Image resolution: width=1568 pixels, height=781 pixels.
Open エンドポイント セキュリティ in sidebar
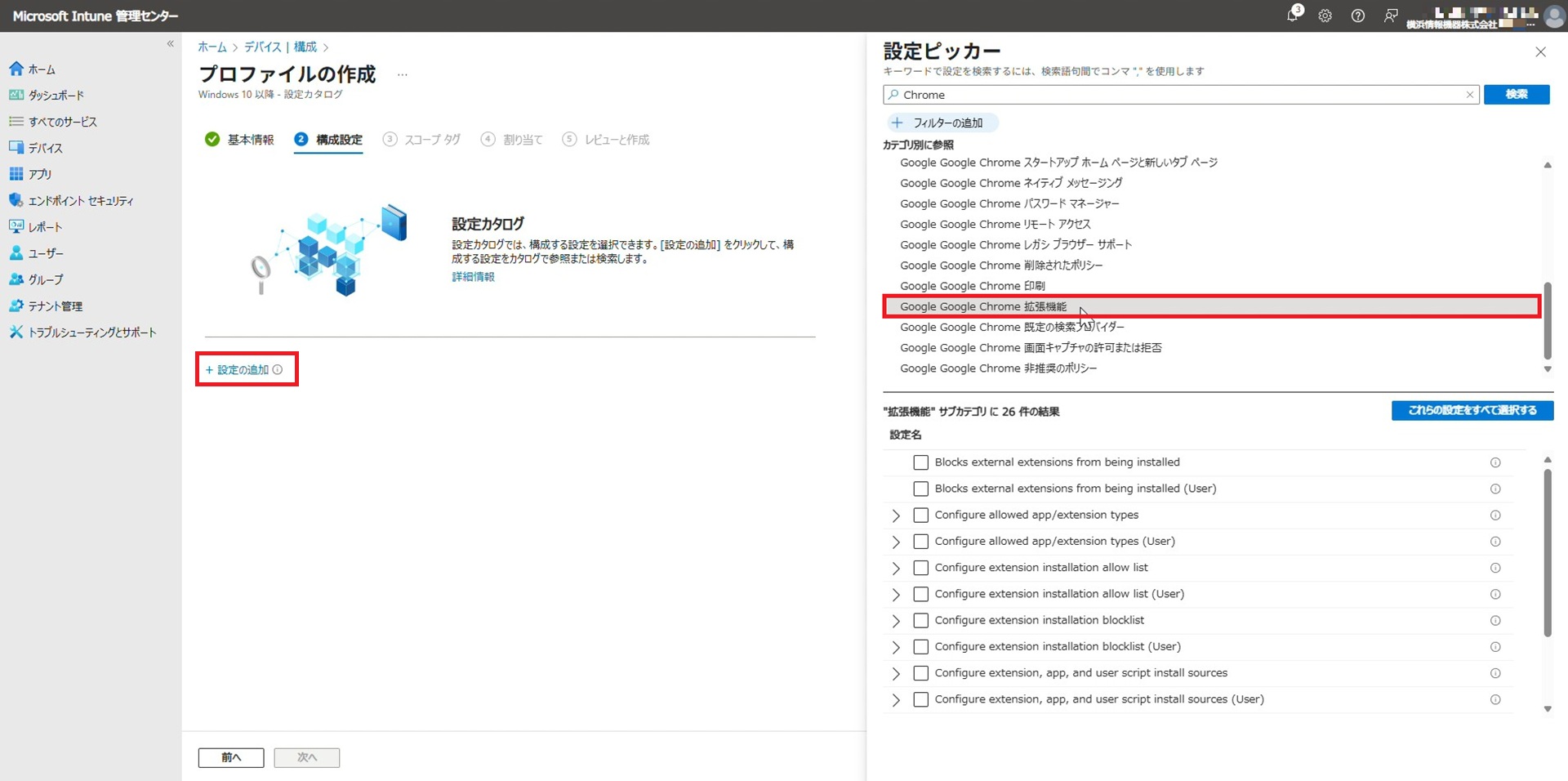80,201
